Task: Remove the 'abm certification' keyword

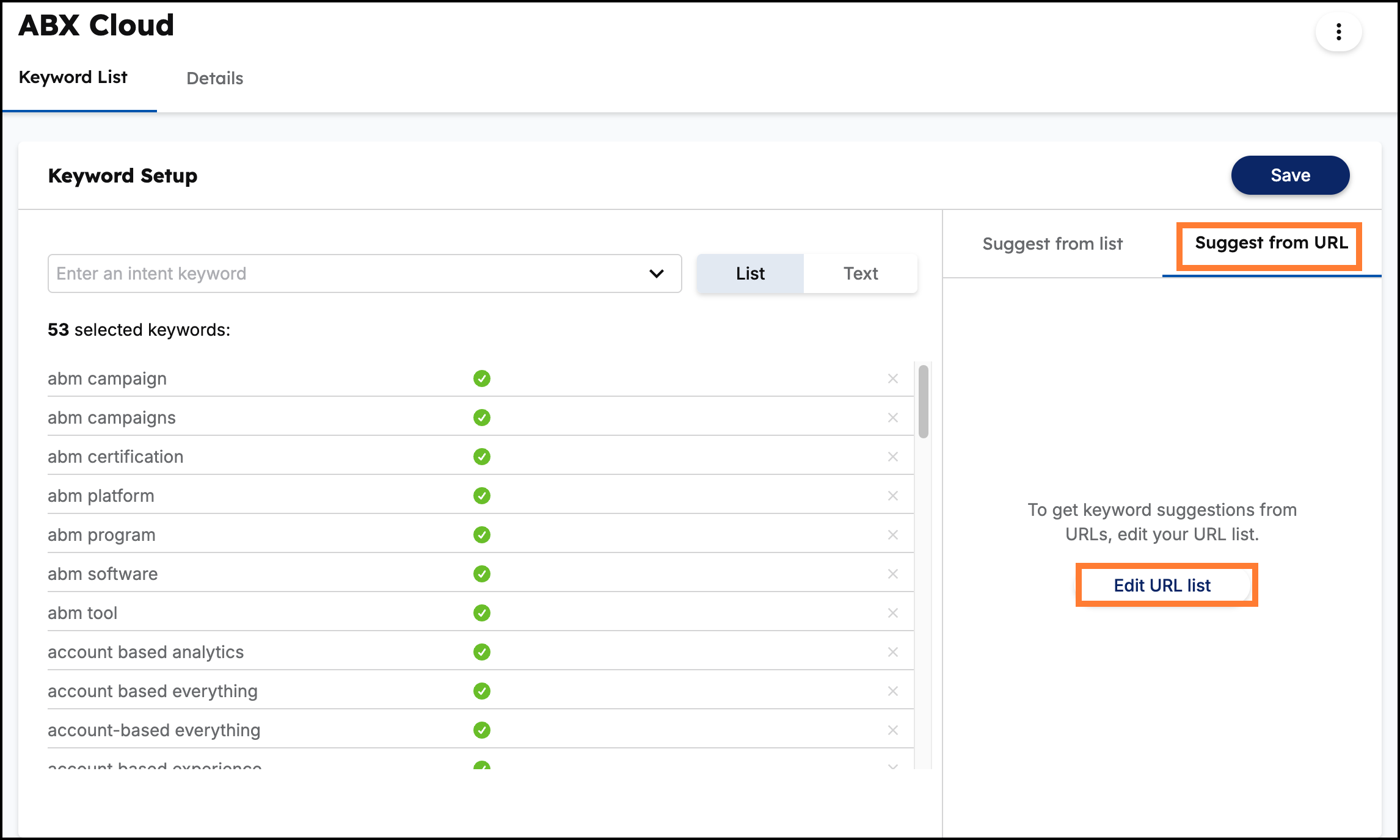Action: coord(892,457)
